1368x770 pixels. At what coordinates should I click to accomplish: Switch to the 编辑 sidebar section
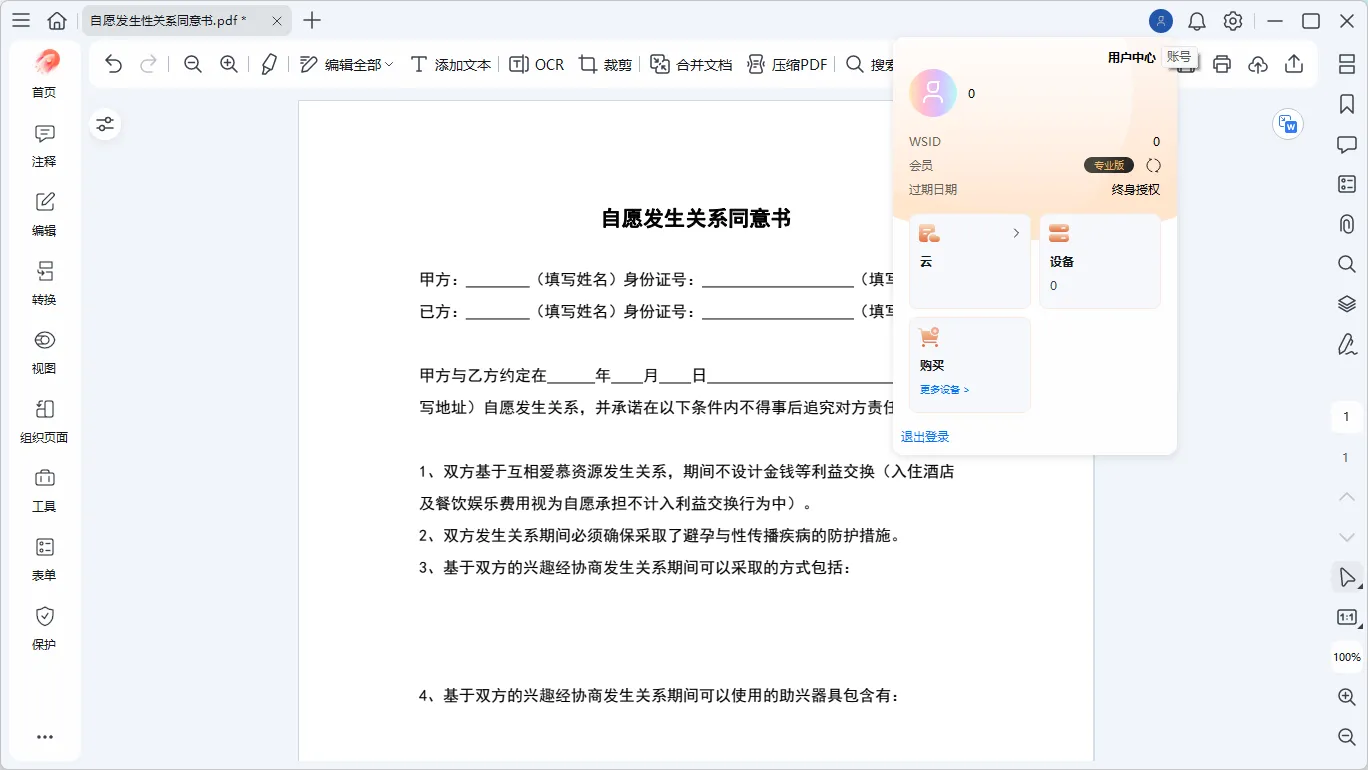pos(44,214)
